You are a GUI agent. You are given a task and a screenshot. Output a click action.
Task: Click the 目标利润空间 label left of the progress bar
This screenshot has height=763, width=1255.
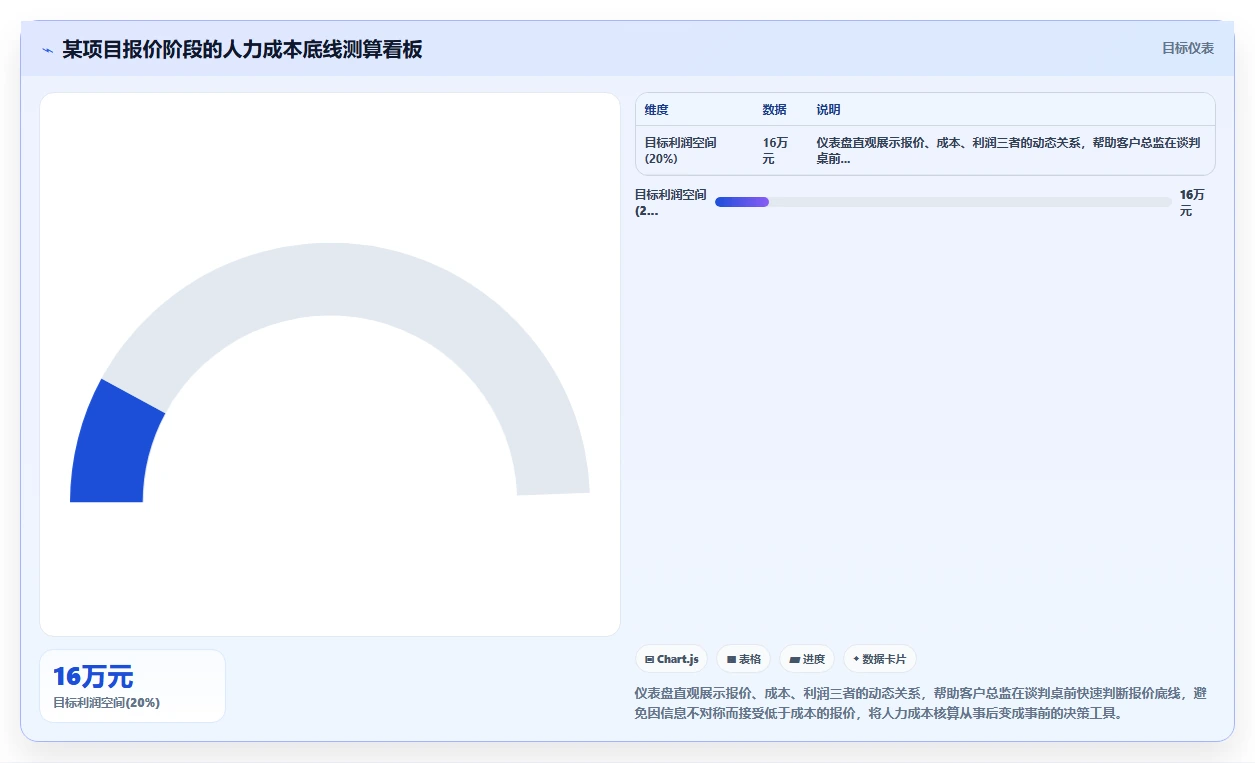(x=670, y=203)
